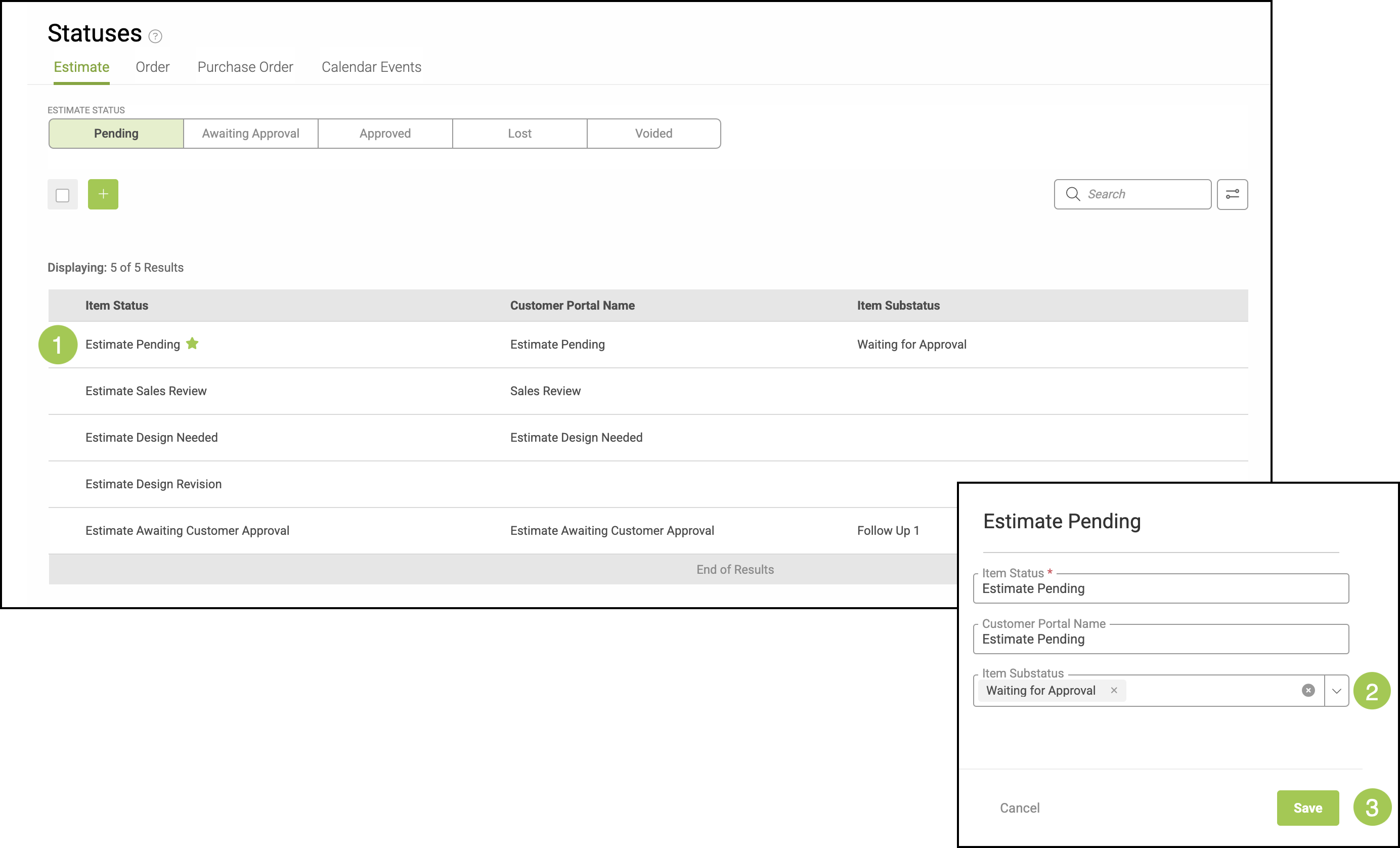Click the Item Status text field
This screenshot has height=848, width=1400.
[1160, 589]
